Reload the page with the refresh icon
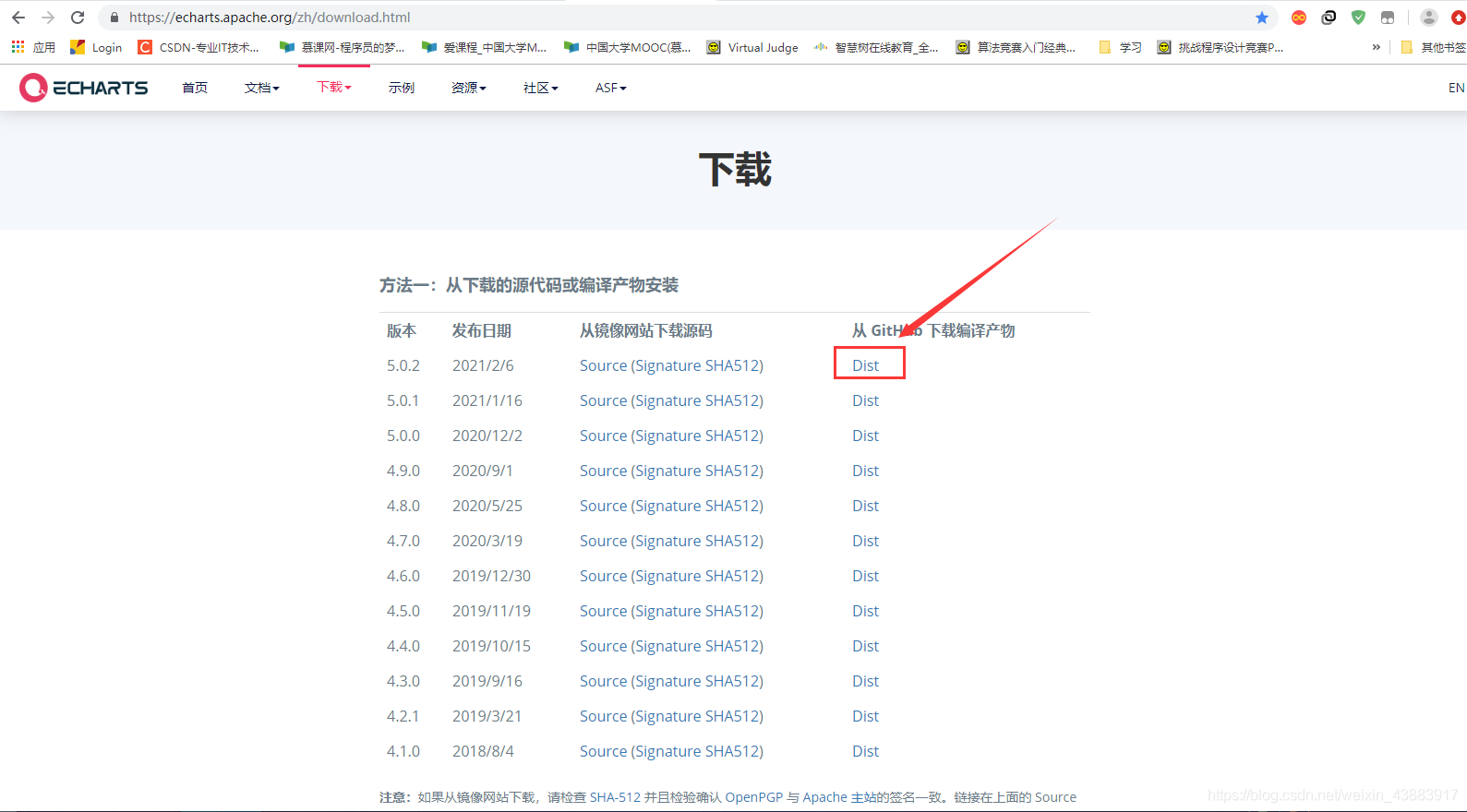The height and width of the screenshot is (812, 1467). point(78,18)
